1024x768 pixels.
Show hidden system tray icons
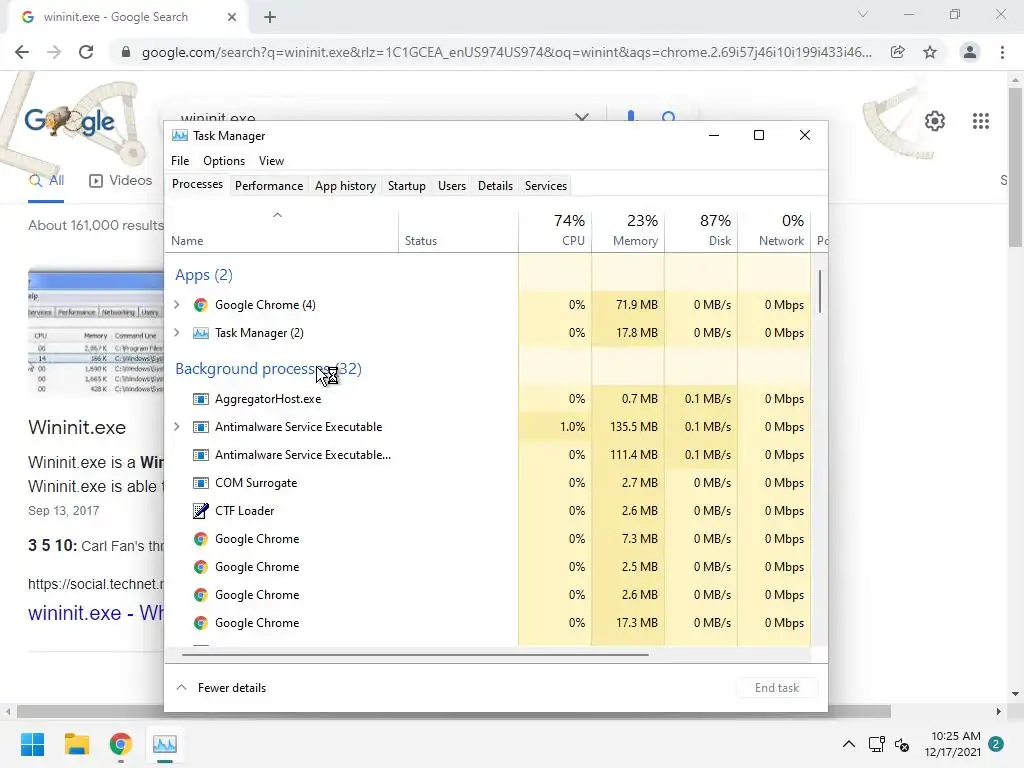point(848,744)
